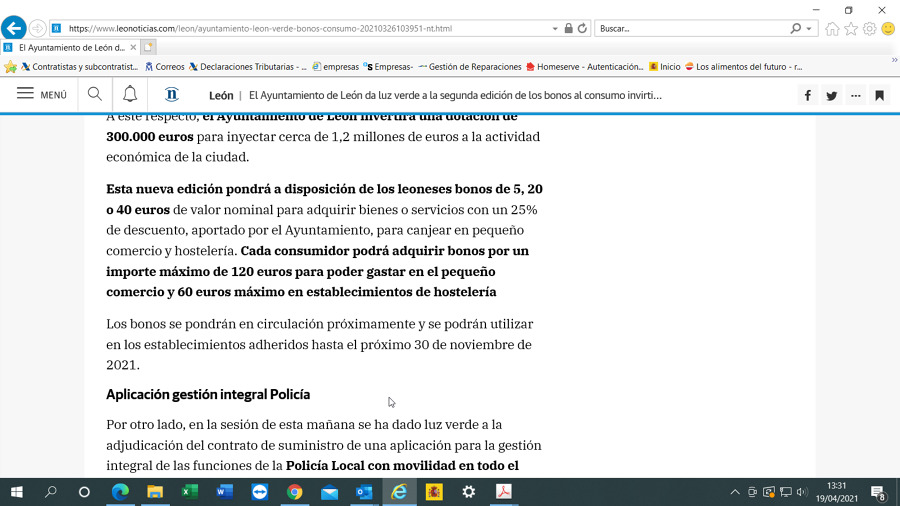Open the favorites star in the browser toolbar
900x506 pixels.
(851, 28)
